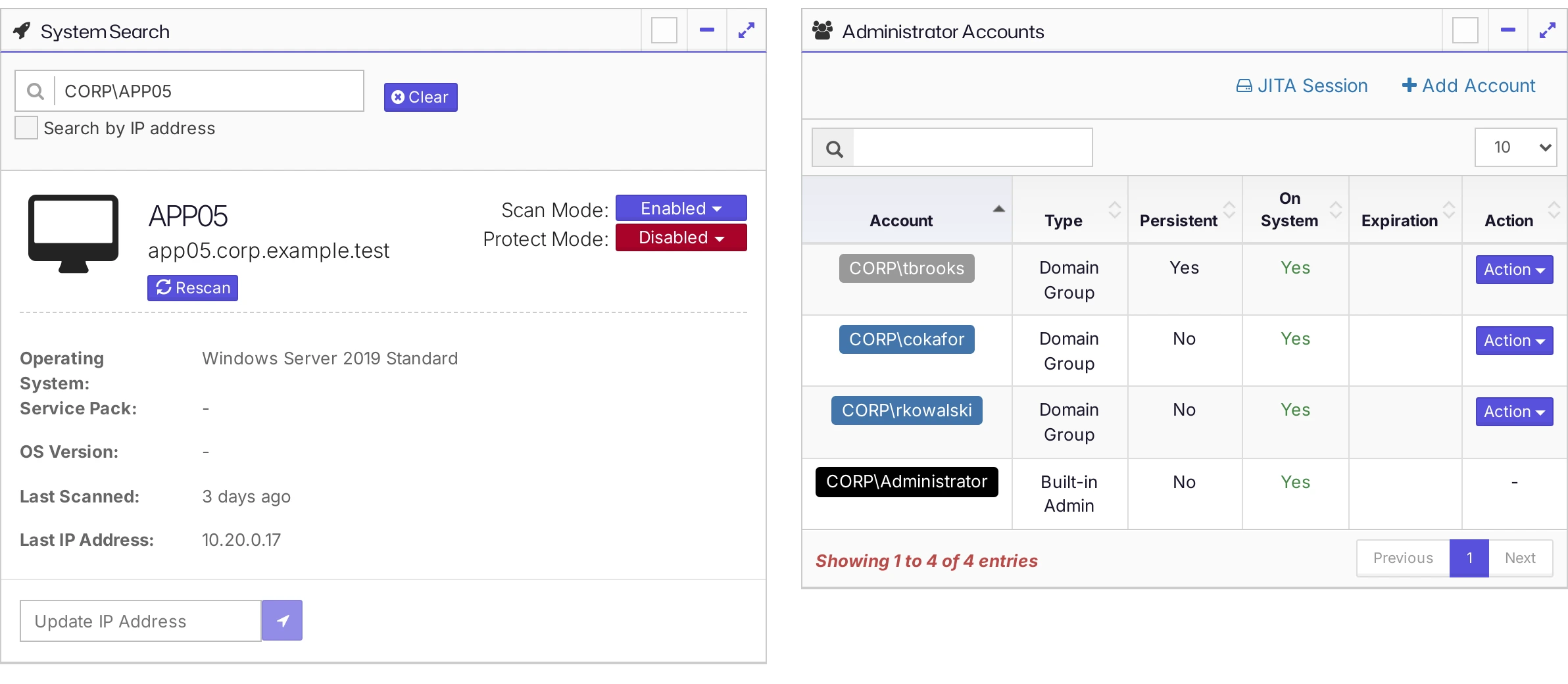Screen dimensions: 1568x684
Task: Click the users group icon in Administrator Accounts
Action: click(x=822, y=30)
